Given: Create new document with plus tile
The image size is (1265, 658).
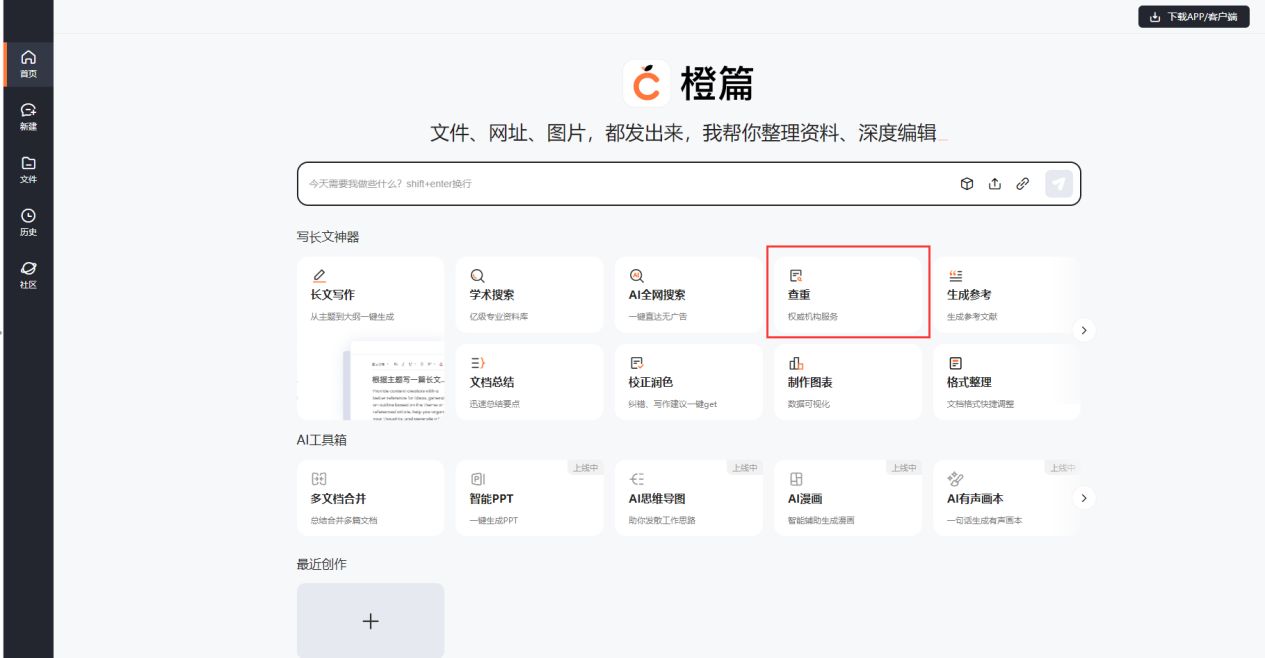Looking at the screenshot, I should [x=370, y=621].
